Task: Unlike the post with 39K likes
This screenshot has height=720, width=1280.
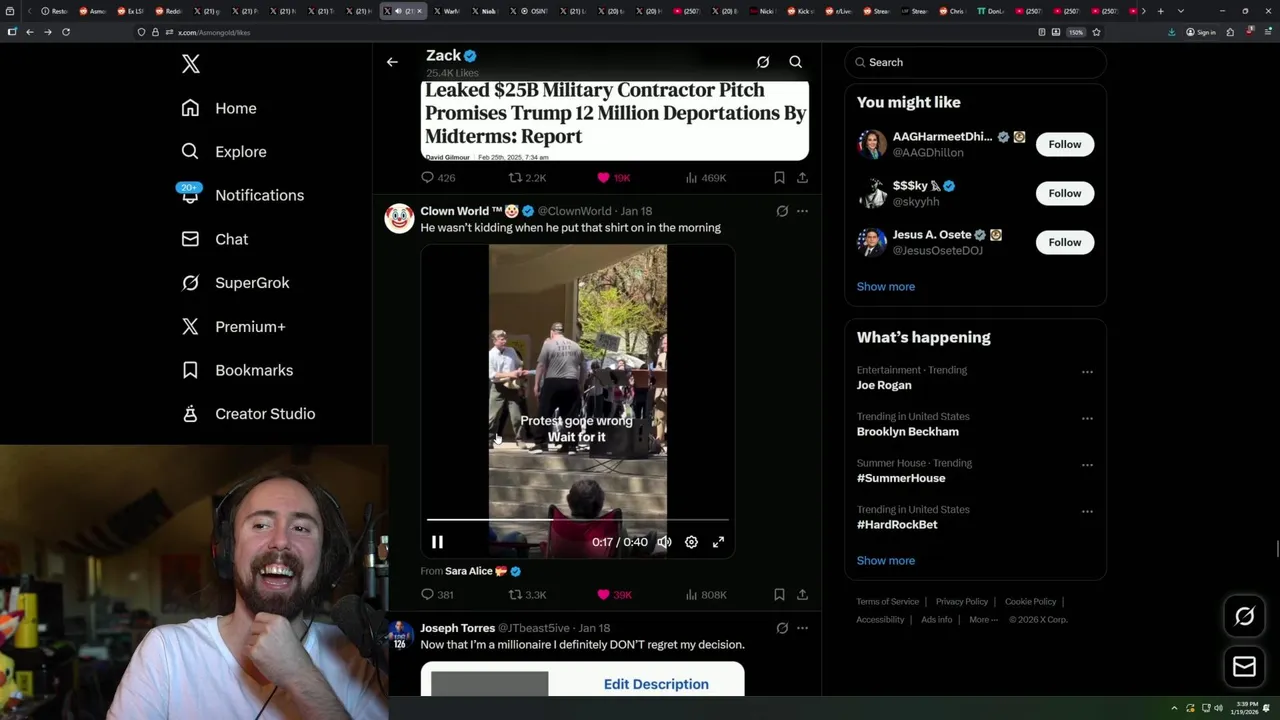Action: click(x=614, y=595)
